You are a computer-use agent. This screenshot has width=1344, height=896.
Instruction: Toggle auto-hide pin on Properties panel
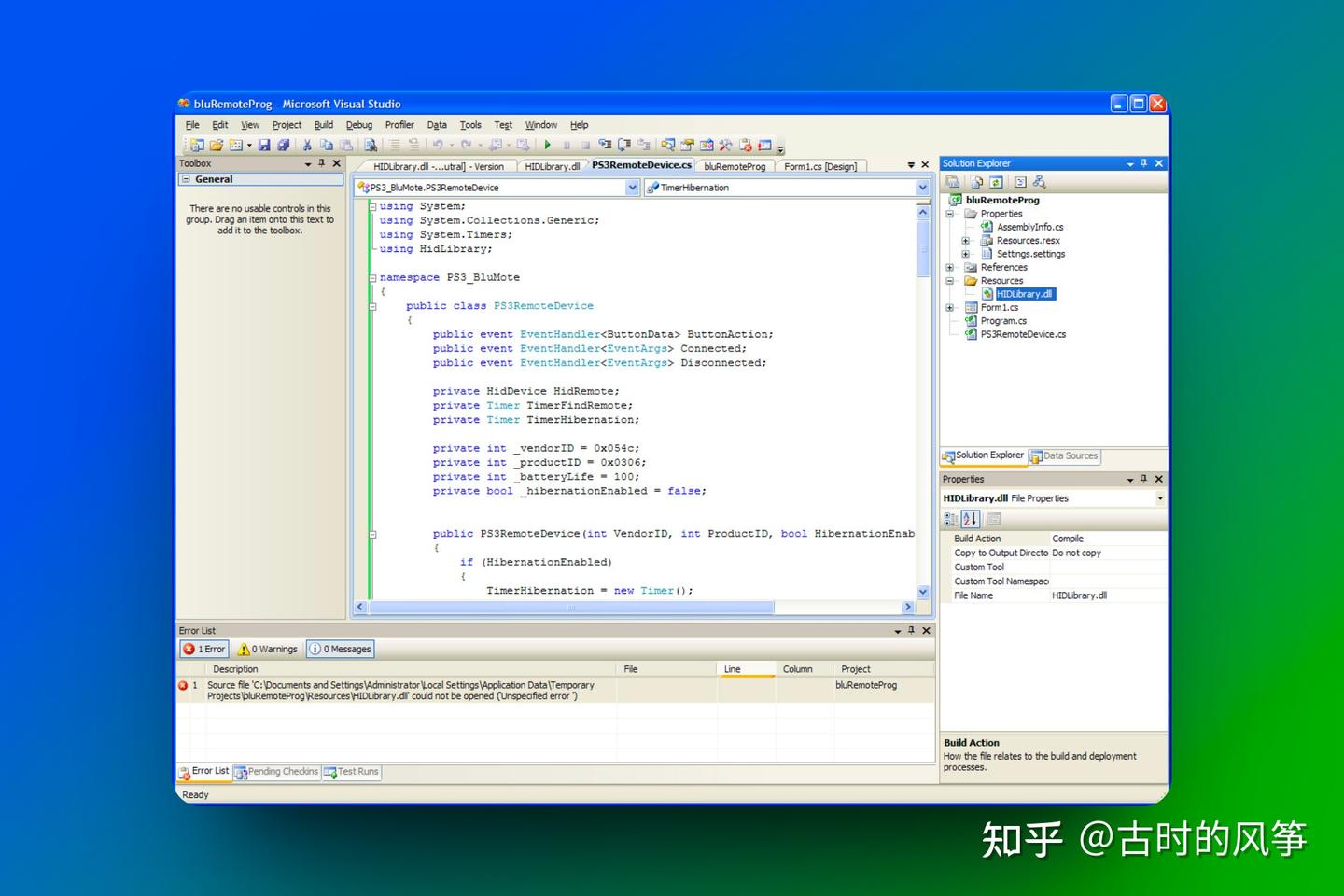pyautogui.click(x=1144, y=479)
